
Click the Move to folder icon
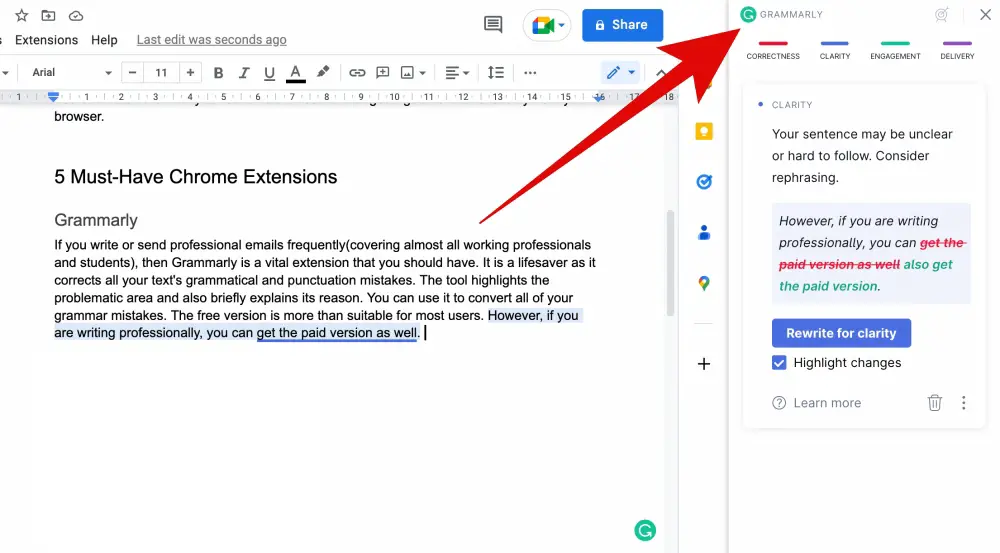pyautogui.click(x=48, y=15)
